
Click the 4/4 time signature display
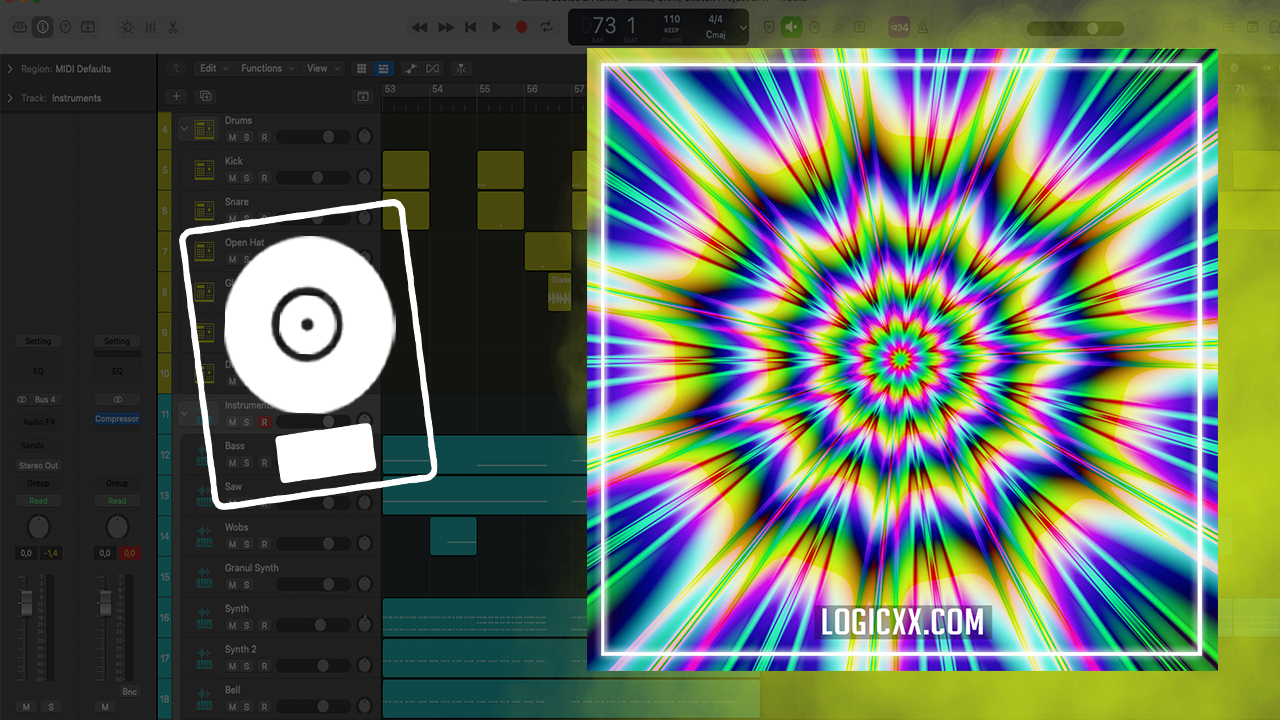click(715, 19)
